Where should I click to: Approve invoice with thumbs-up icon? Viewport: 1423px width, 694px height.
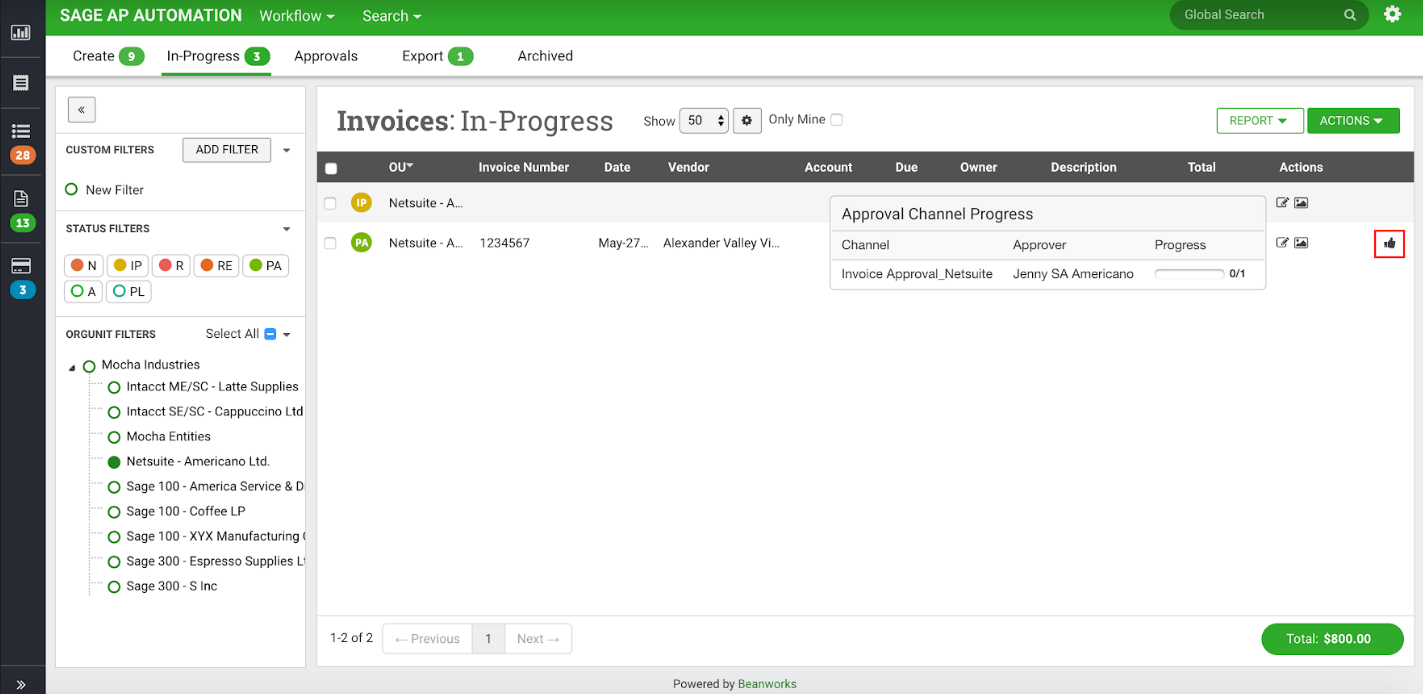pos(1389,243)
